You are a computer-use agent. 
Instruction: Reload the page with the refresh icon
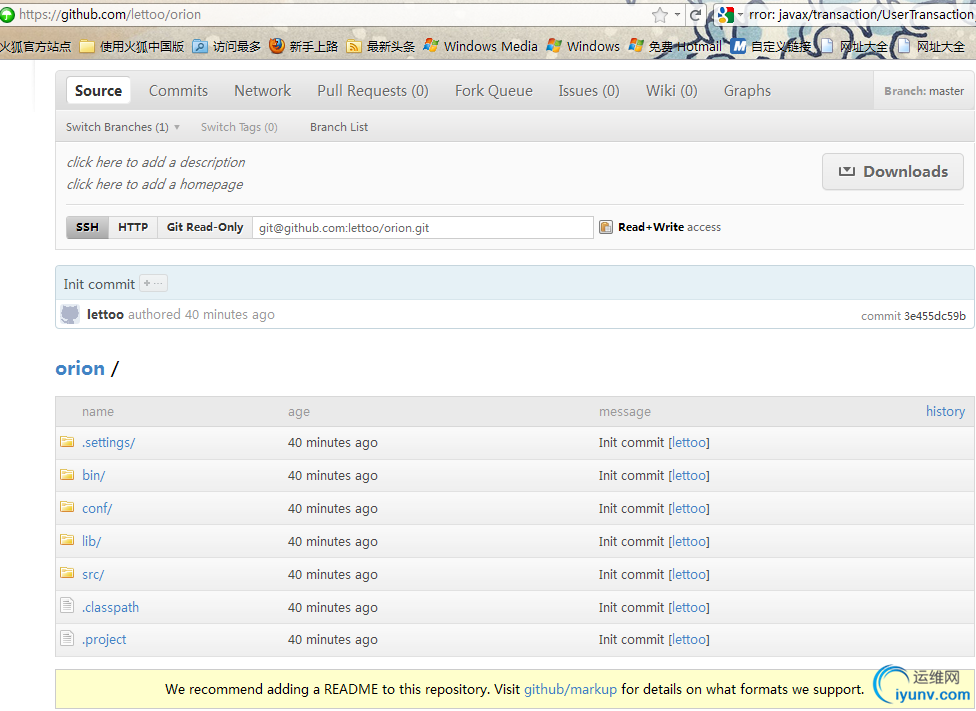[696, 15]
